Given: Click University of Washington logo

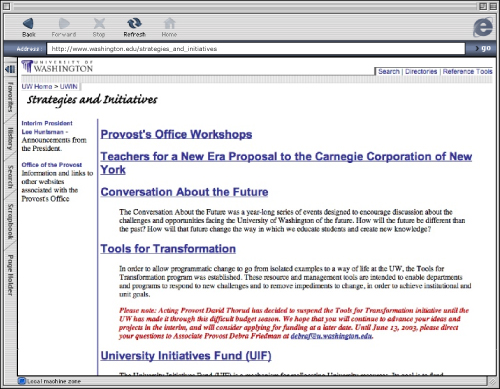Looking at the screenshot, I should 57,66.
